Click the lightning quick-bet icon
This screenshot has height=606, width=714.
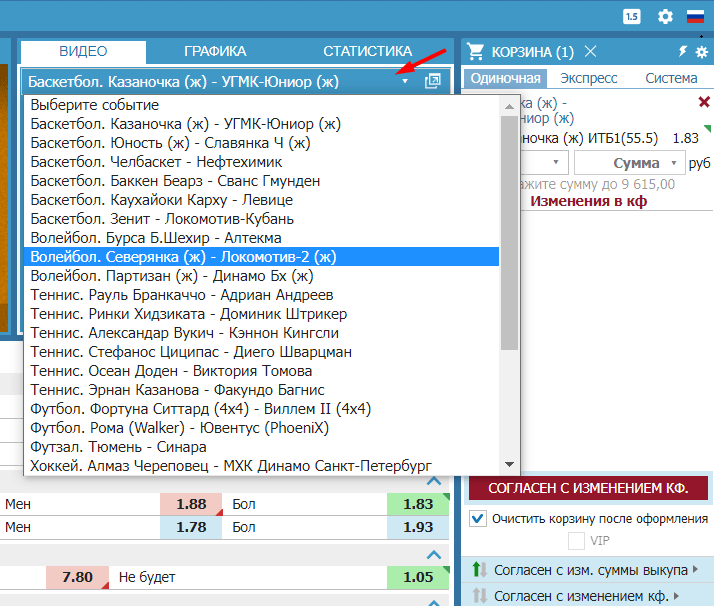tap(683, 51)
